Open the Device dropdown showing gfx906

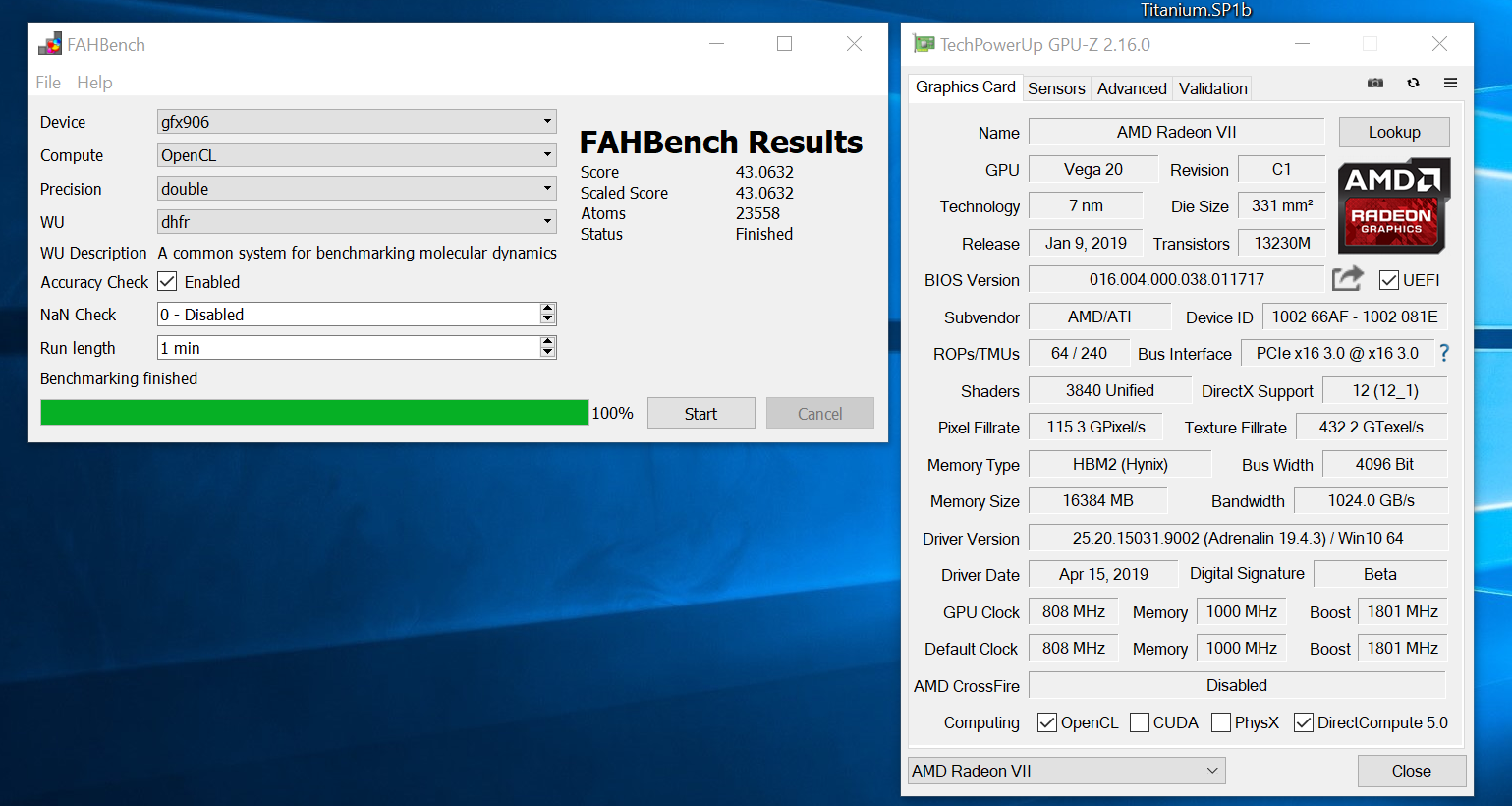[357, 122]
